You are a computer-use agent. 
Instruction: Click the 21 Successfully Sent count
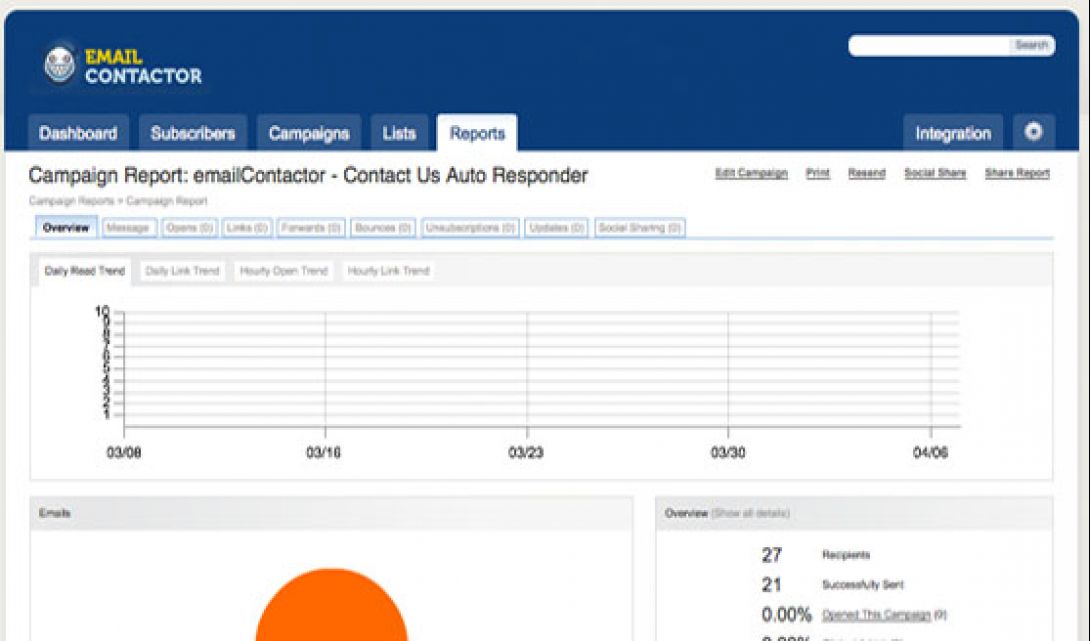[x=772, y=585]
